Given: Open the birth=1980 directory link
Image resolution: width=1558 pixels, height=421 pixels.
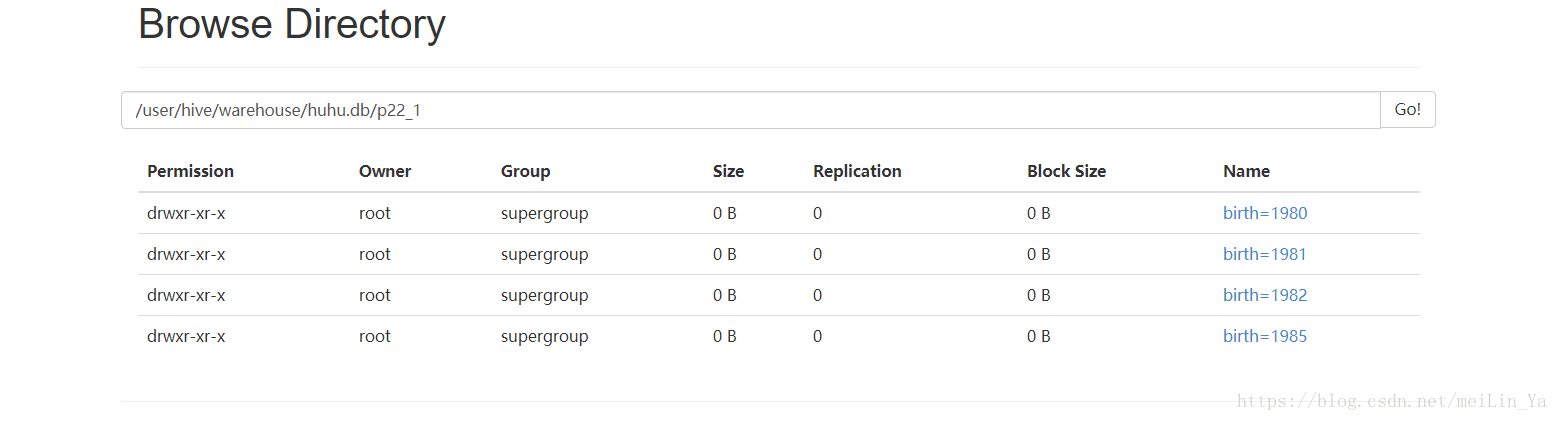Looking at the screenshot, I should click(x=1265, y=213).
